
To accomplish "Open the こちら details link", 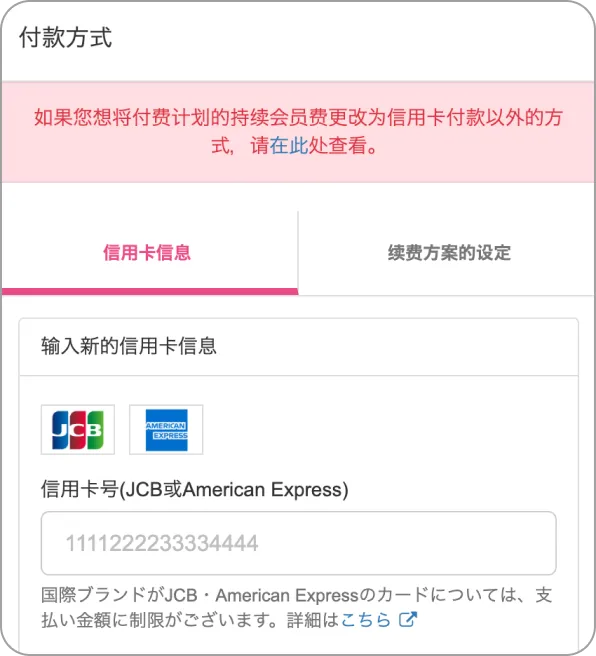I will point(366,620).
